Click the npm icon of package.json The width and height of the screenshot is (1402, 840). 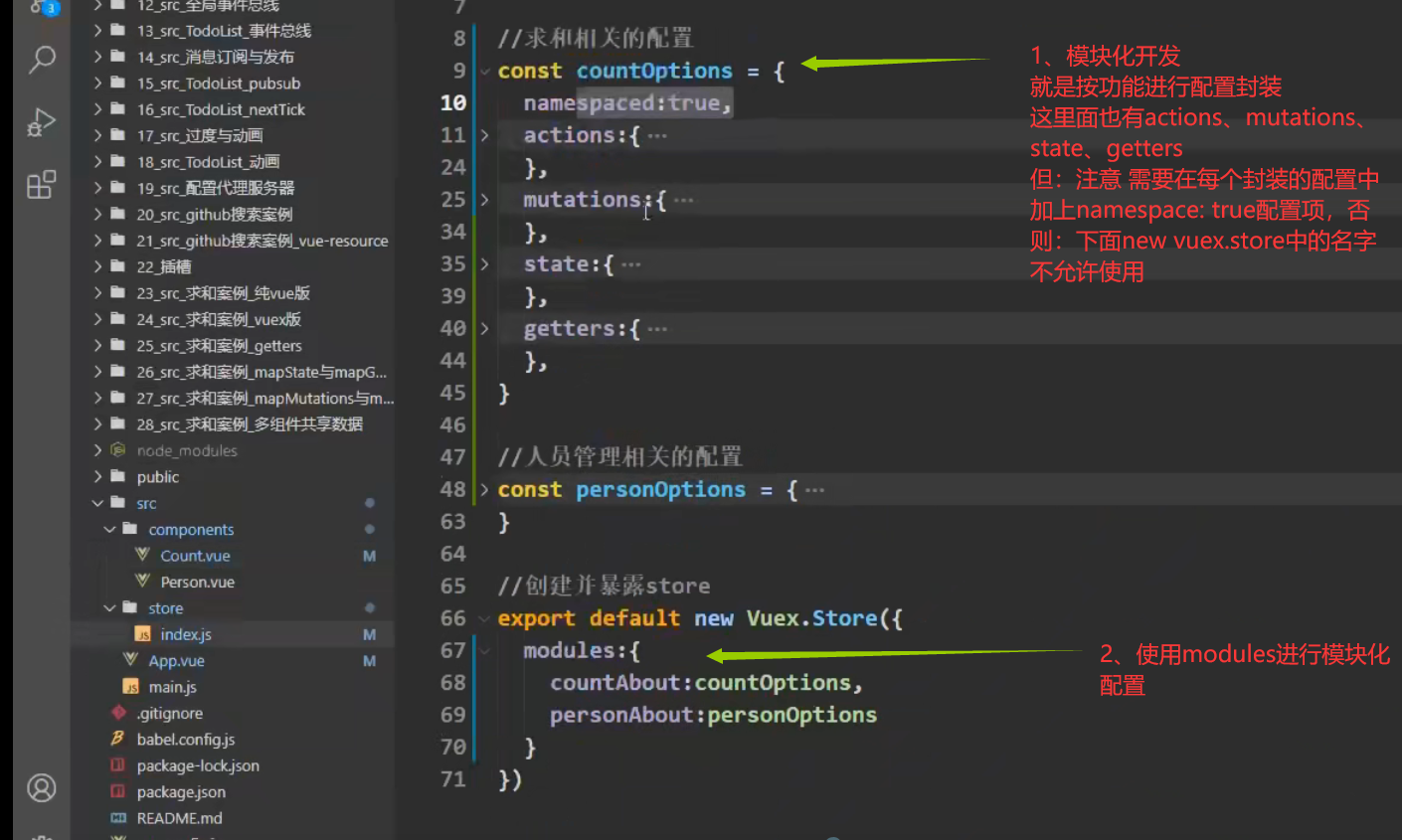[118, 791]
